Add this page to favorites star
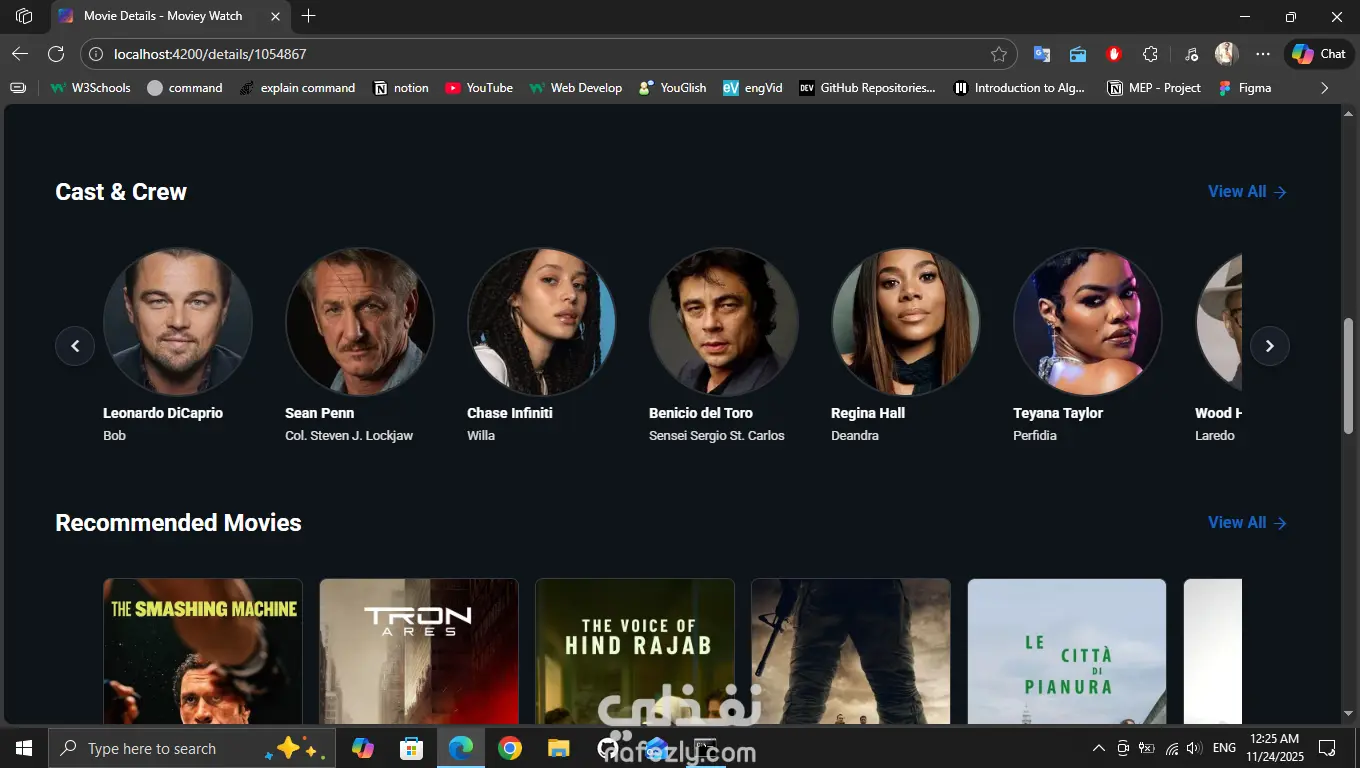 coord(998,54)
